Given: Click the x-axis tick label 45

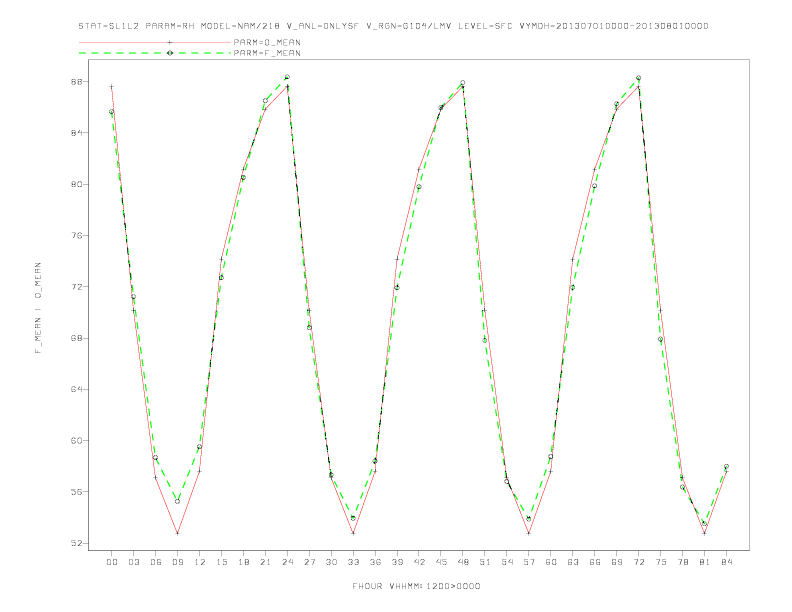Looking at the screenshot, I should click(441, 562).
